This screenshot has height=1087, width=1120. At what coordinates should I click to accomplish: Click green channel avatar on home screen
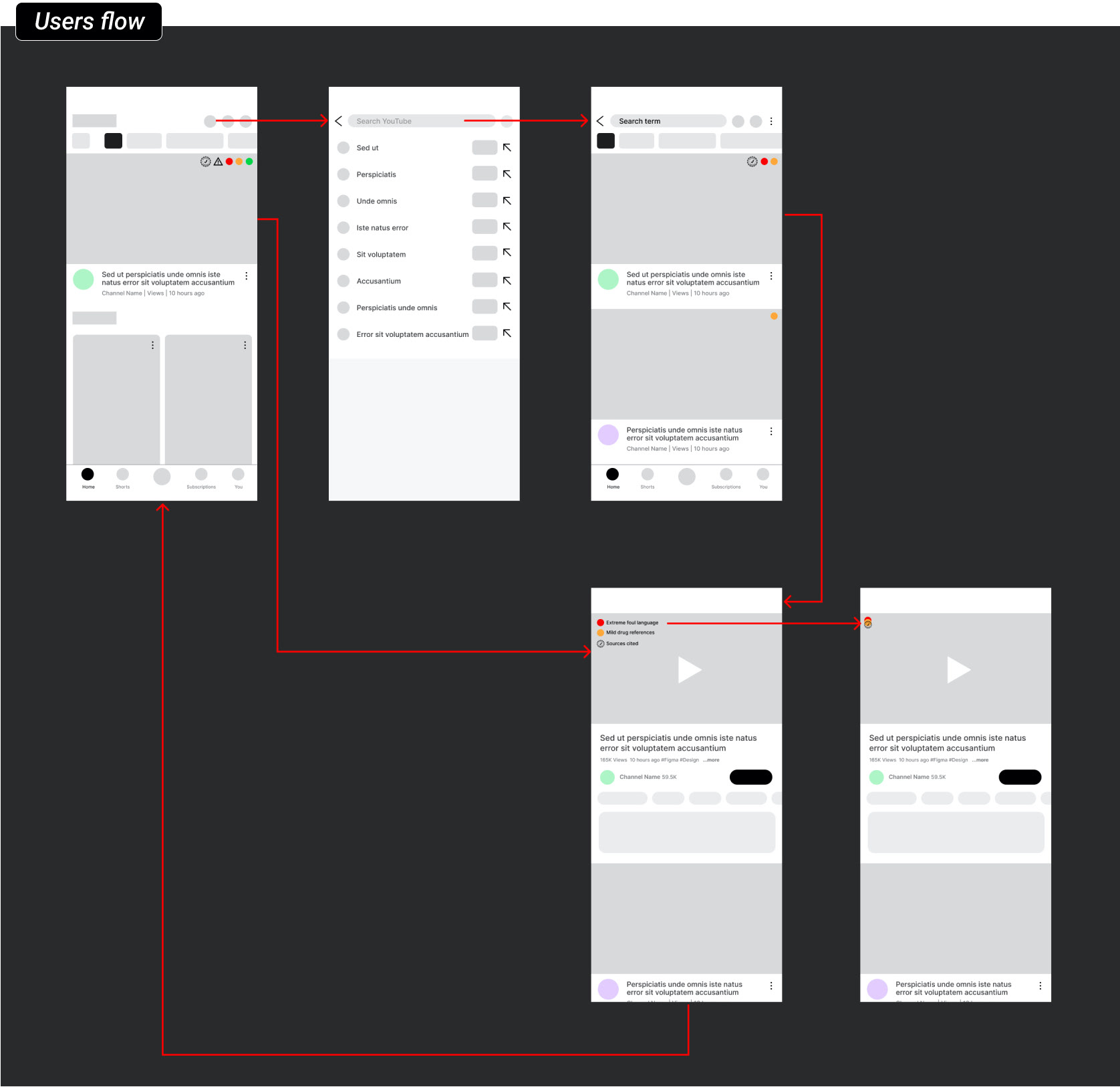(x=84, y=279)
